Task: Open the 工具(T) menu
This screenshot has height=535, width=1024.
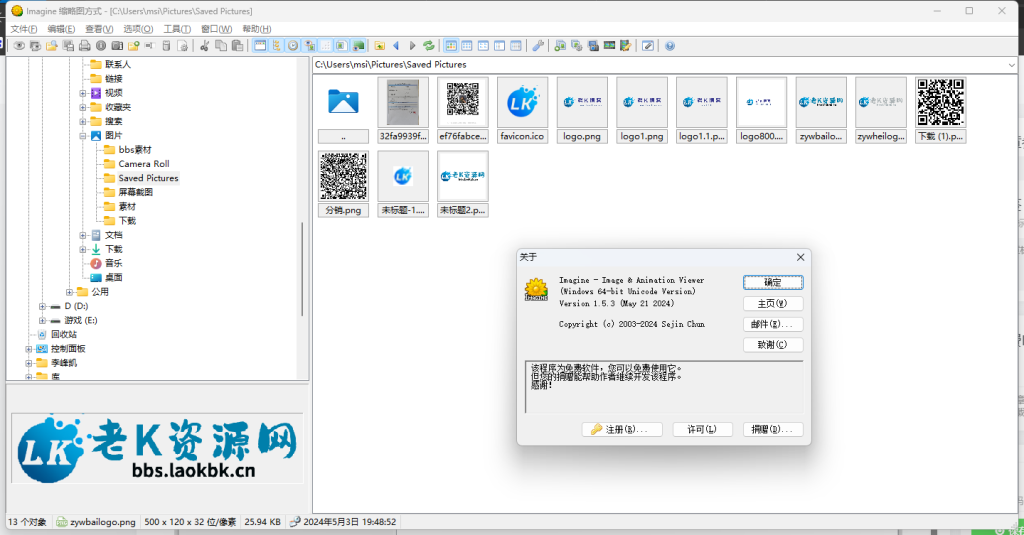Action: (x=177, y=29)
